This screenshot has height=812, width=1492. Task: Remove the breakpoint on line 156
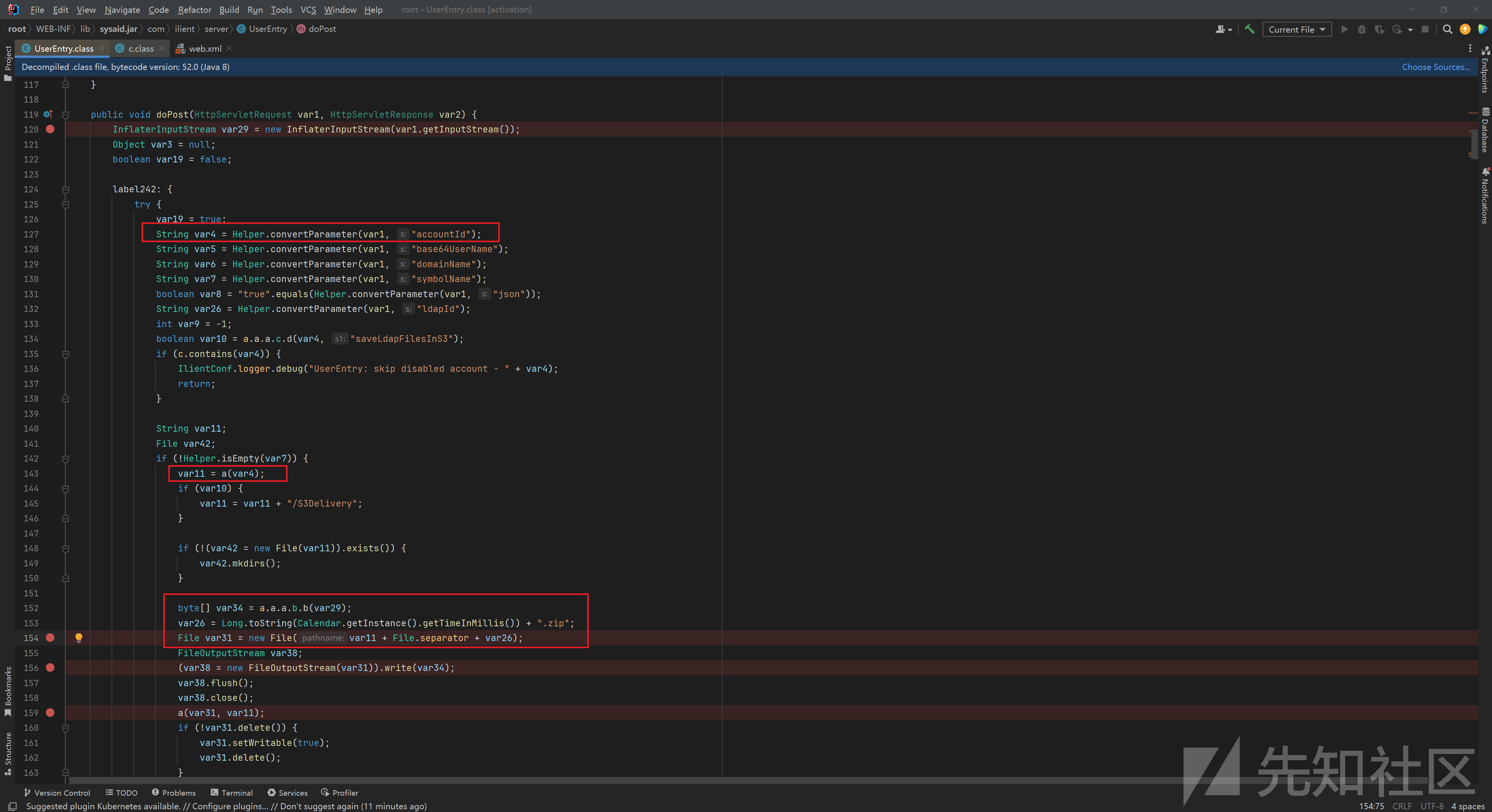click(51, 668)
